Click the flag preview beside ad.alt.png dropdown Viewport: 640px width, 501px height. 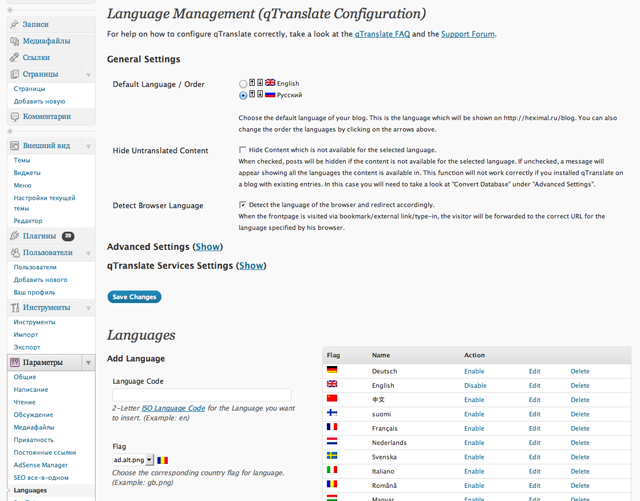pos(162,460)
